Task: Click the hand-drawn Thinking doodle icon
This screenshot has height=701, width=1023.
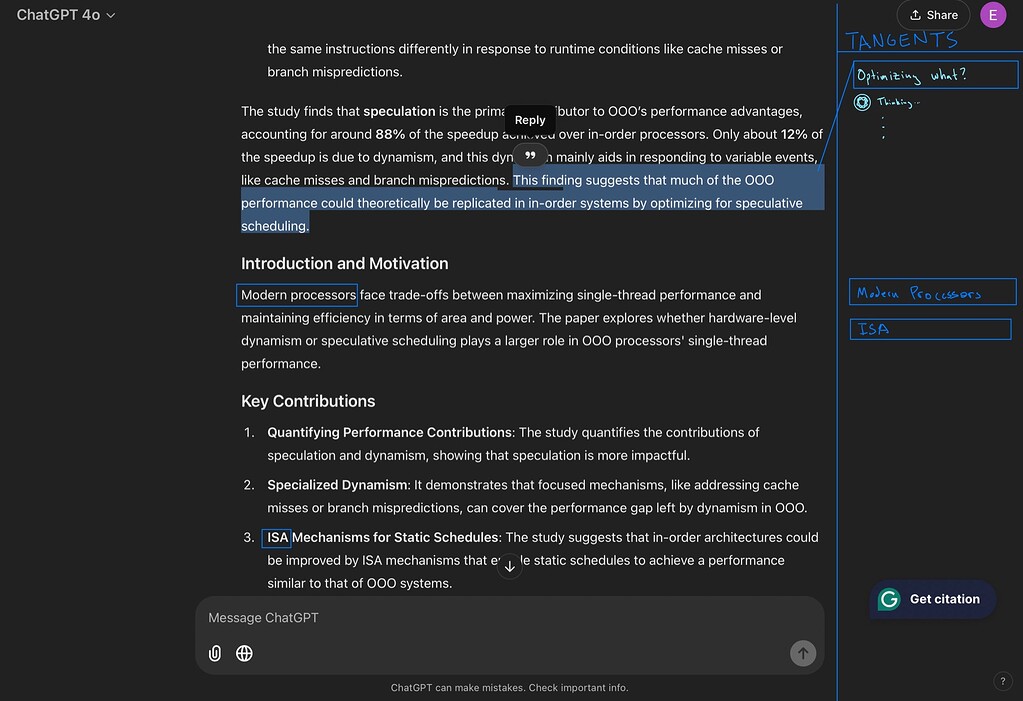Action: (x=862, y=101)
